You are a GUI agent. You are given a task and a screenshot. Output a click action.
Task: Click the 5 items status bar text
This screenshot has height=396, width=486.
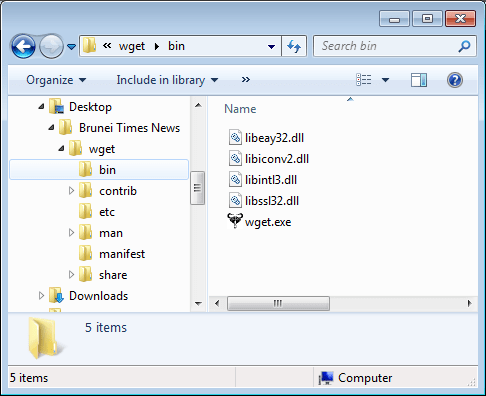(x=29, y=378)
